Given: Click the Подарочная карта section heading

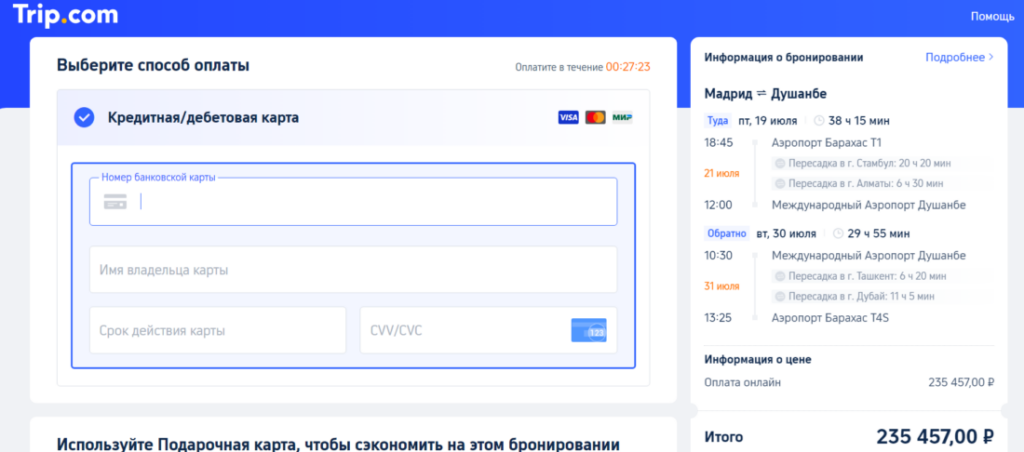Looking at the screenshot, I should [x=338, y=445].
